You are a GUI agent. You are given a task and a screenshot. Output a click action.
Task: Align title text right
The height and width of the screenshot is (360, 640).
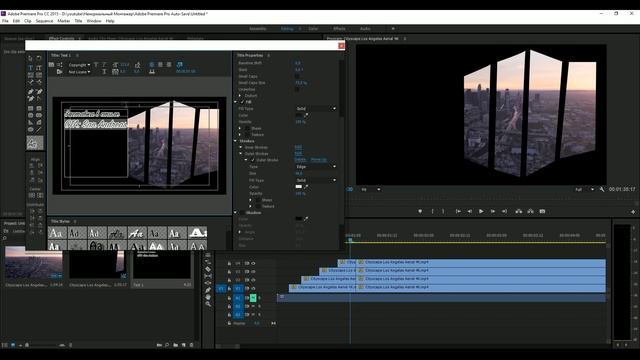(x=169, y=64)
